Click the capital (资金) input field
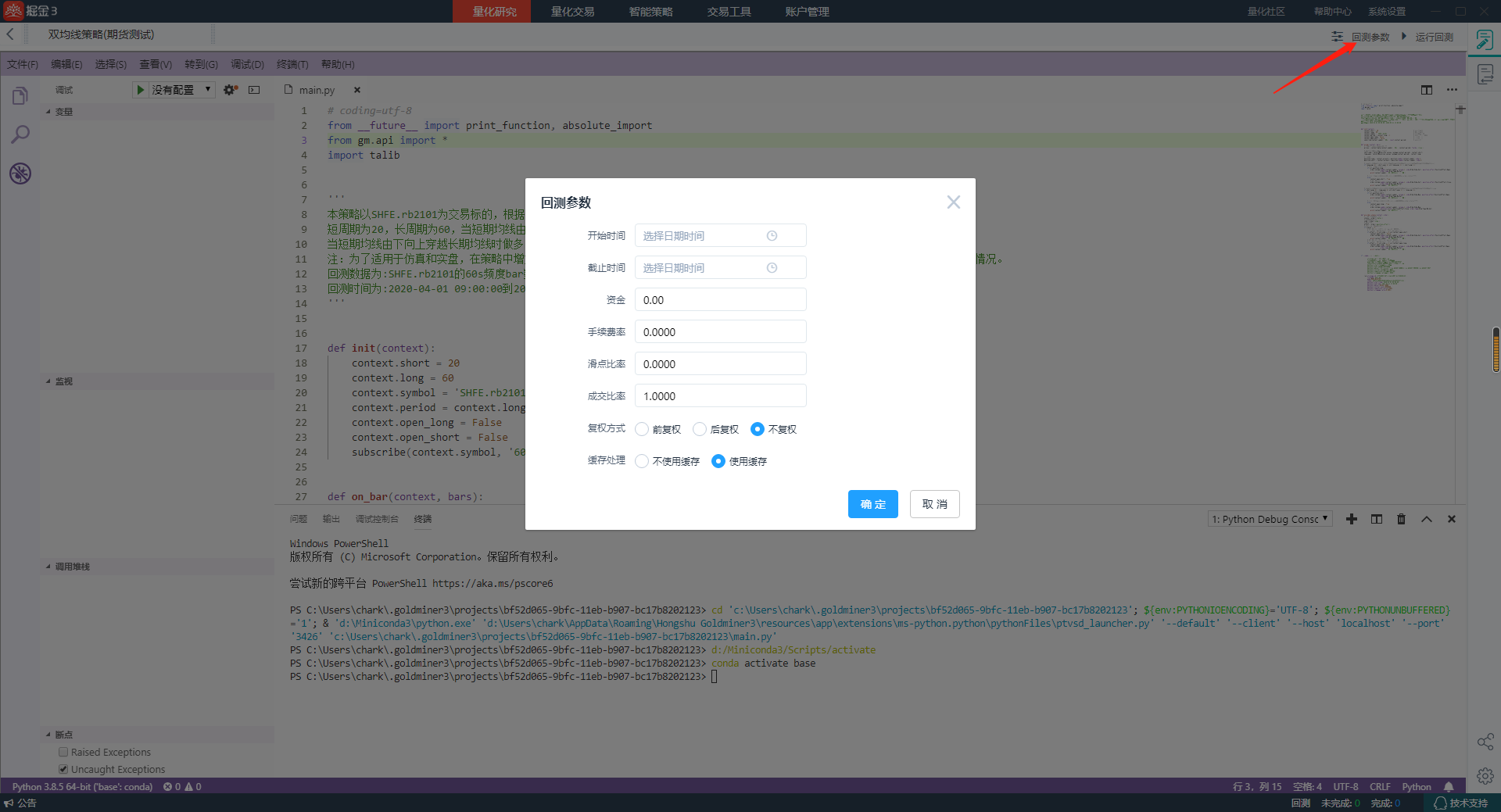 720,300
